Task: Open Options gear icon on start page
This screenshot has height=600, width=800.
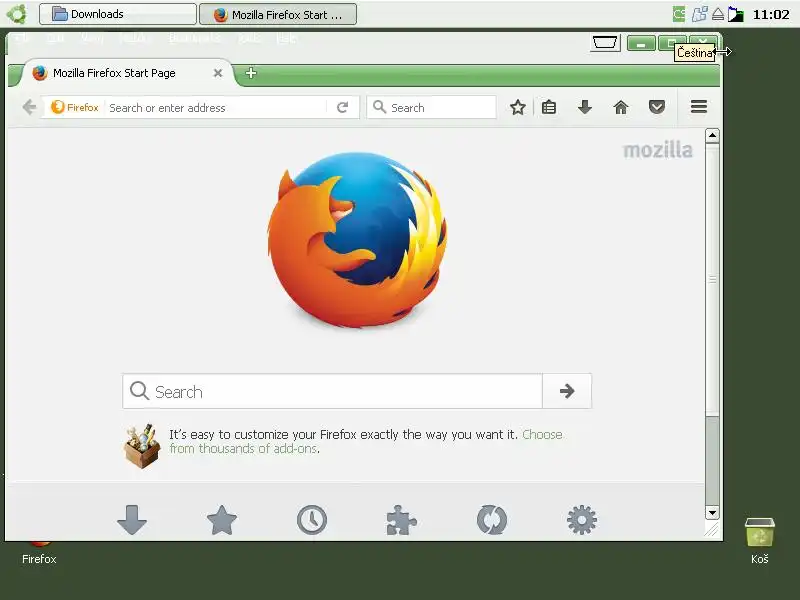Action: (582, 520)
